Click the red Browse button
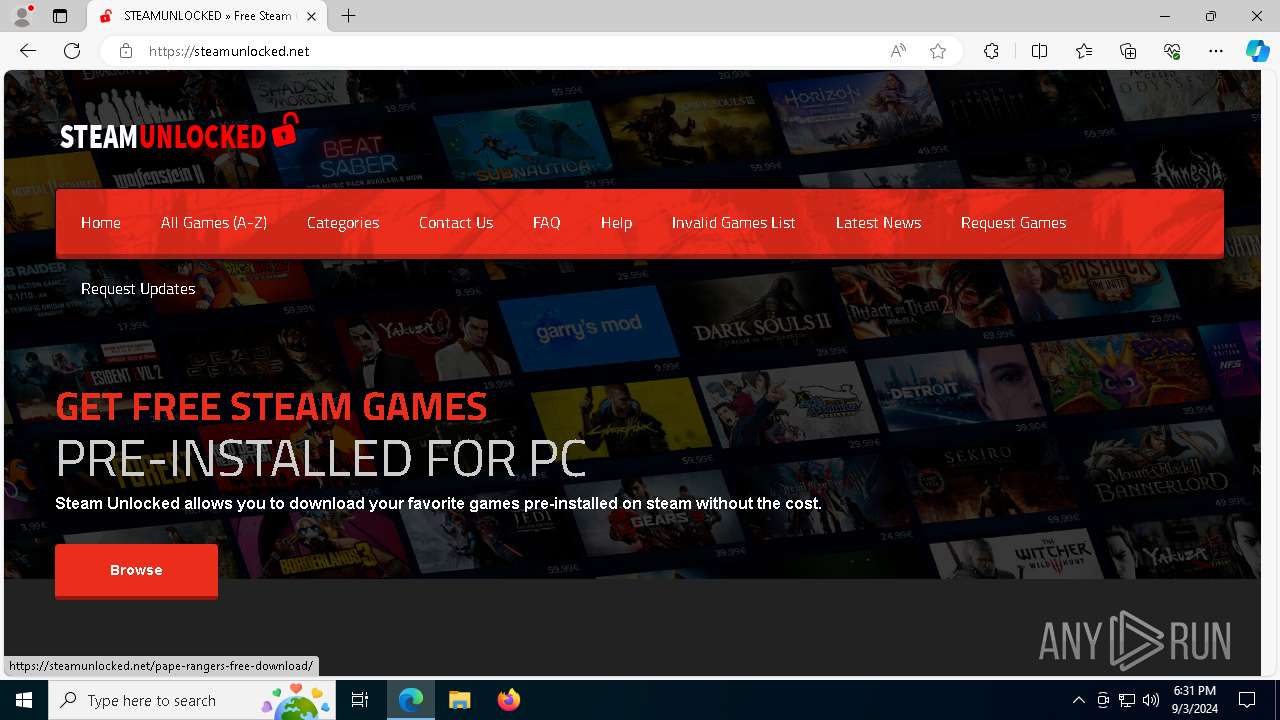1280x720 pixels. [x=136, y=570]
